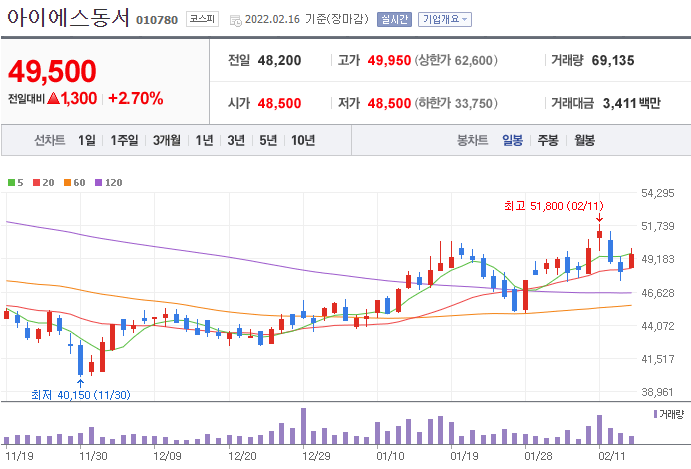Viewport: 691px width, 469px height.
Task: Click the 01/19 x-axis date label
Action: [464, 456]
